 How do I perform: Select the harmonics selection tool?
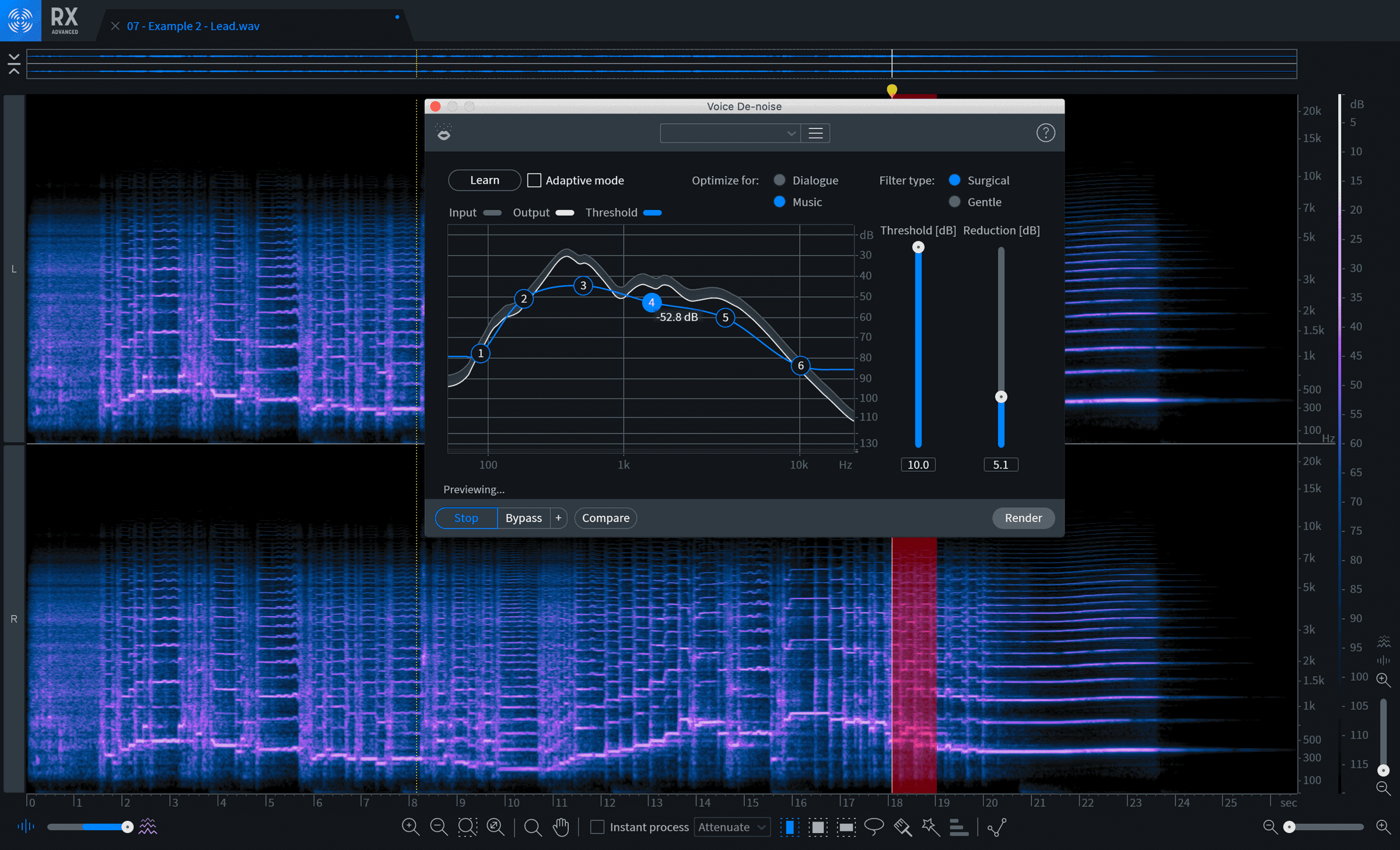click(958, 827)
